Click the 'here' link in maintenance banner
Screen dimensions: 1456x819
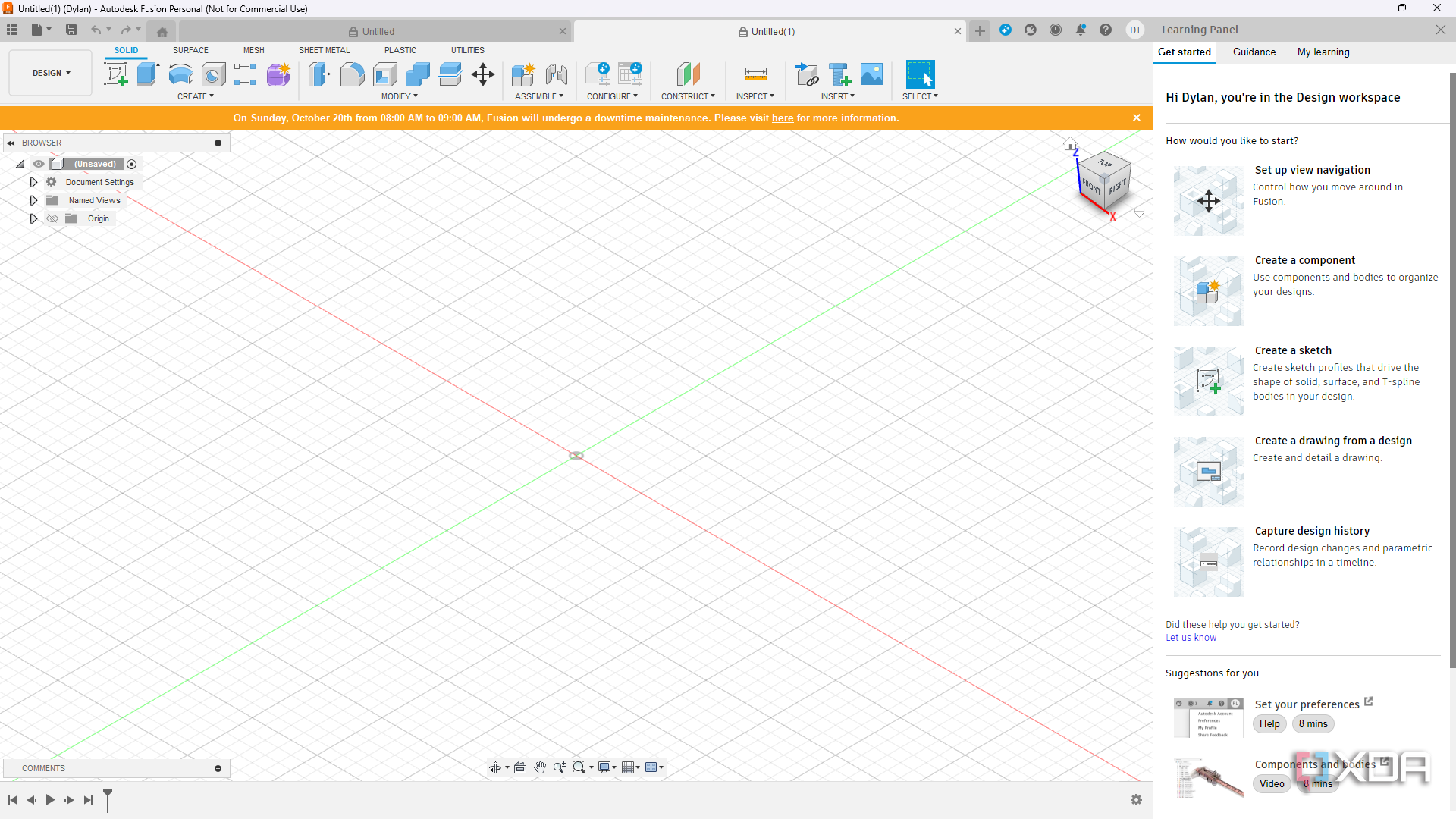(x=783, y=118)
